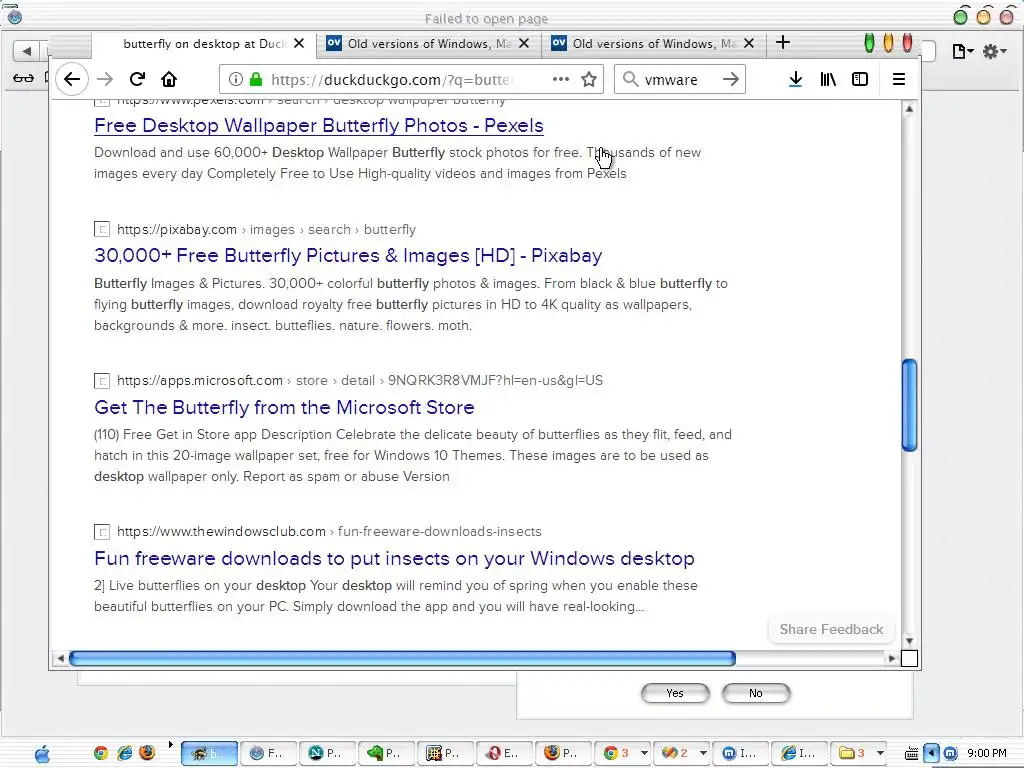Image resolution: width=1024 pixels, height=768 pixels.
Task: Click the background window back triangle button
Action: click(x=26, y=50)
